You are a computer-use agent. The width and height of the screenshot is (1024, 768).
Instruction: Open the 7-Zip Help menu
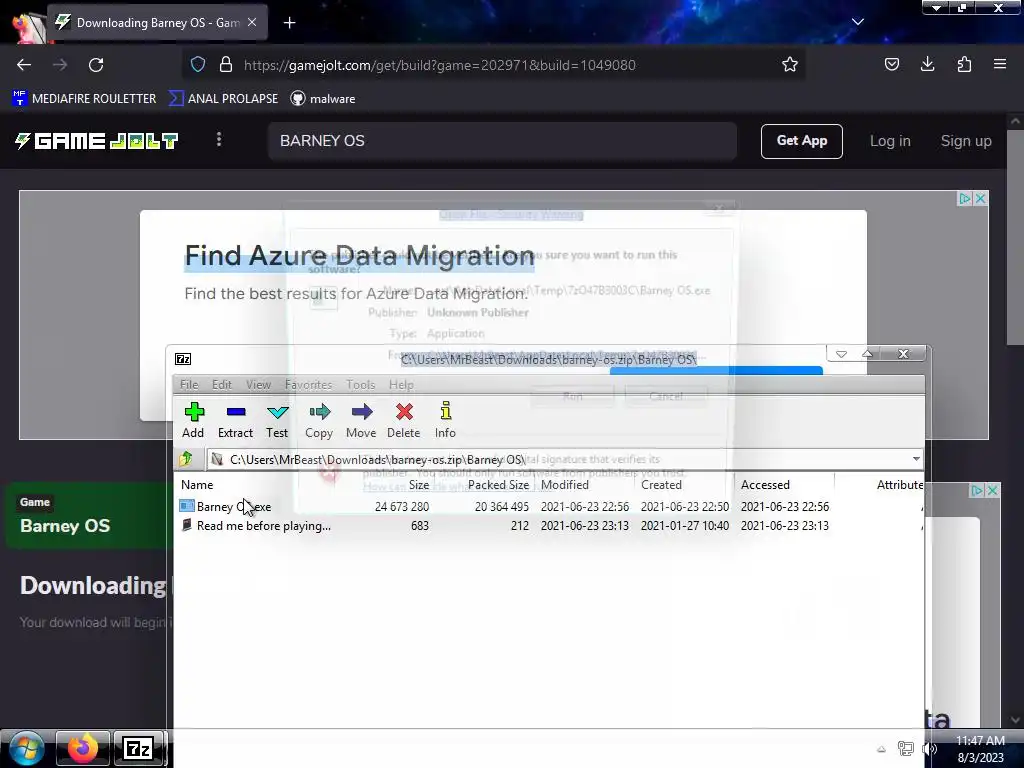401,385
